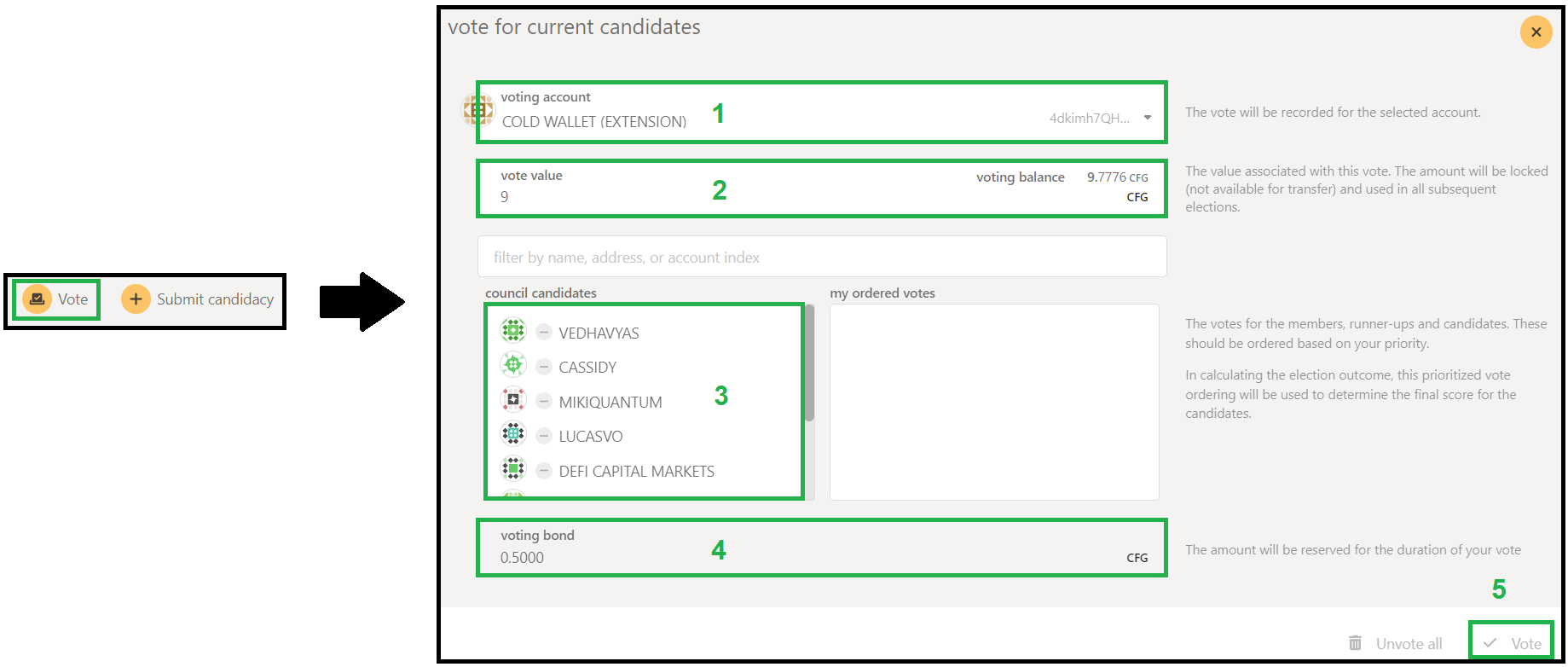Viewport: 1568px width, 667px height.
Task: Close the vote dialog with X
Action: click(x=1536, y=32)
